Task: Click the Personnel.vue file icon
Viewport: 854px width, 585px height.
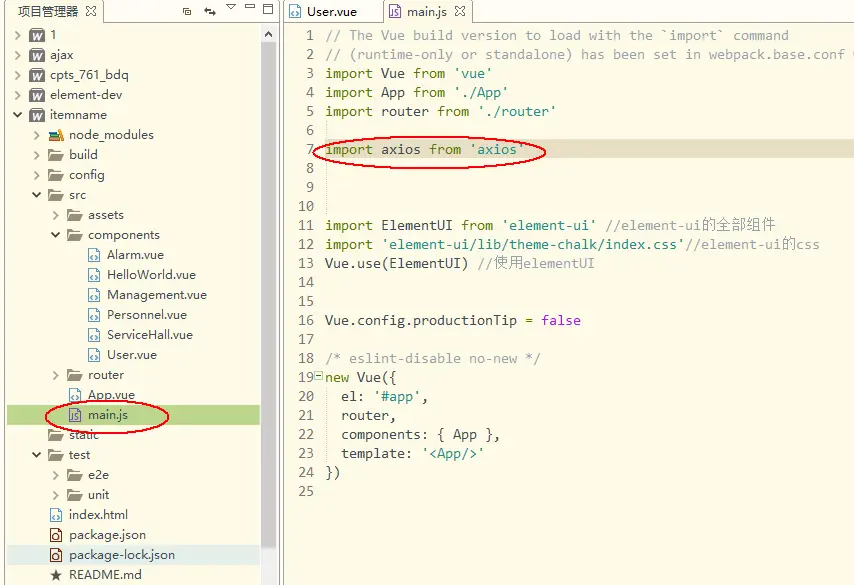Action: (94, 315)
